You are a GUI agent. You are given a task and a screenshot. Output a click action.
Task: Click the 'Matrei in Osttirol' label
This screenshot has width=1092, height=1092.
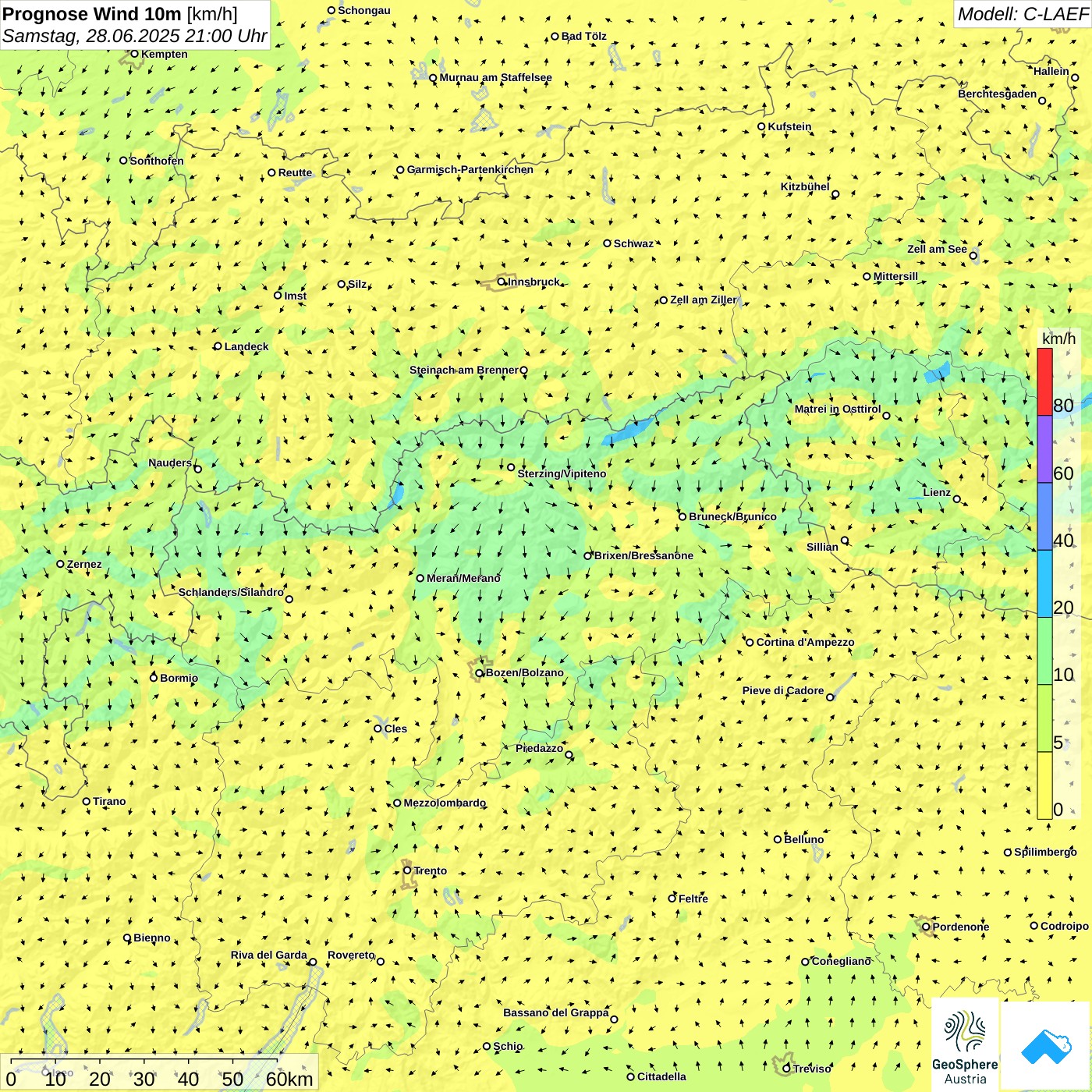838,409
